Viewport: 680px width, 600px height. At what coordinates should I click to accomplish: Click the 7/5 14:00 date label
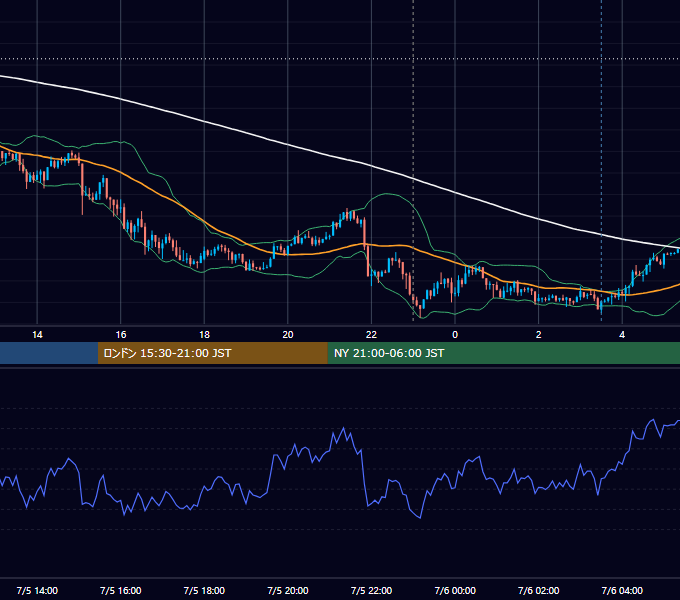tap(37, 590)
